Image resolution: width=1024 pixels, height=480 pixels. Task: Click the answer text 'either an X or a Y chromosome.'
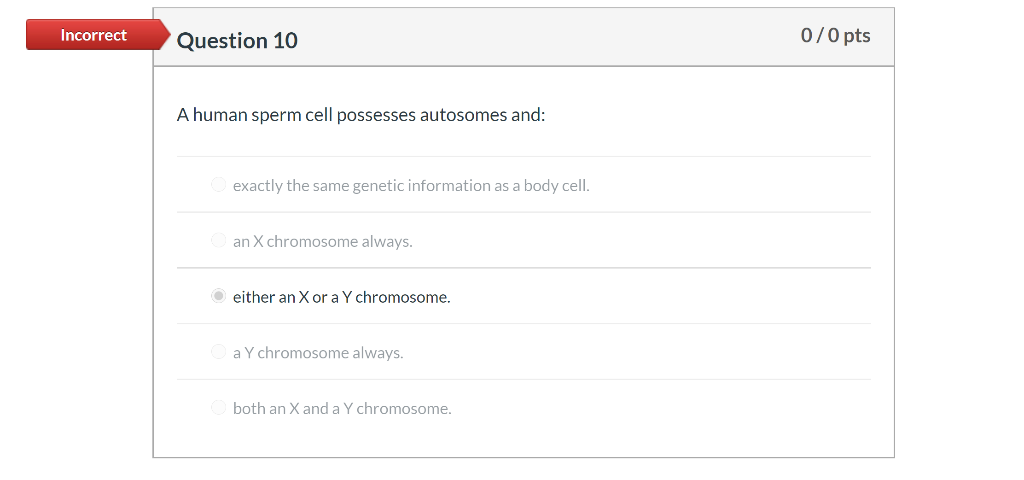[342, 297]
